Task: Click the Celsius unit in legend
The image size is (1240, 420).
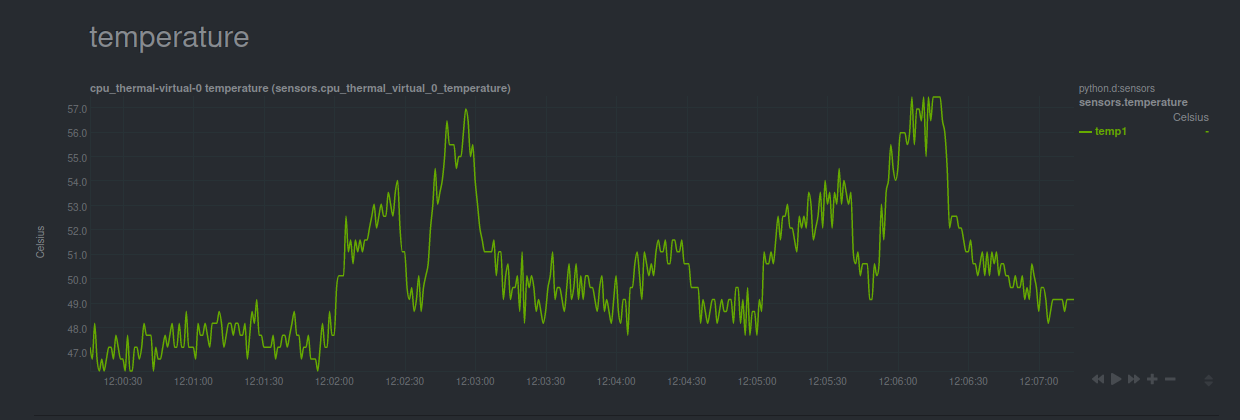Action: pyautogui.click(x=1190, y=117)
